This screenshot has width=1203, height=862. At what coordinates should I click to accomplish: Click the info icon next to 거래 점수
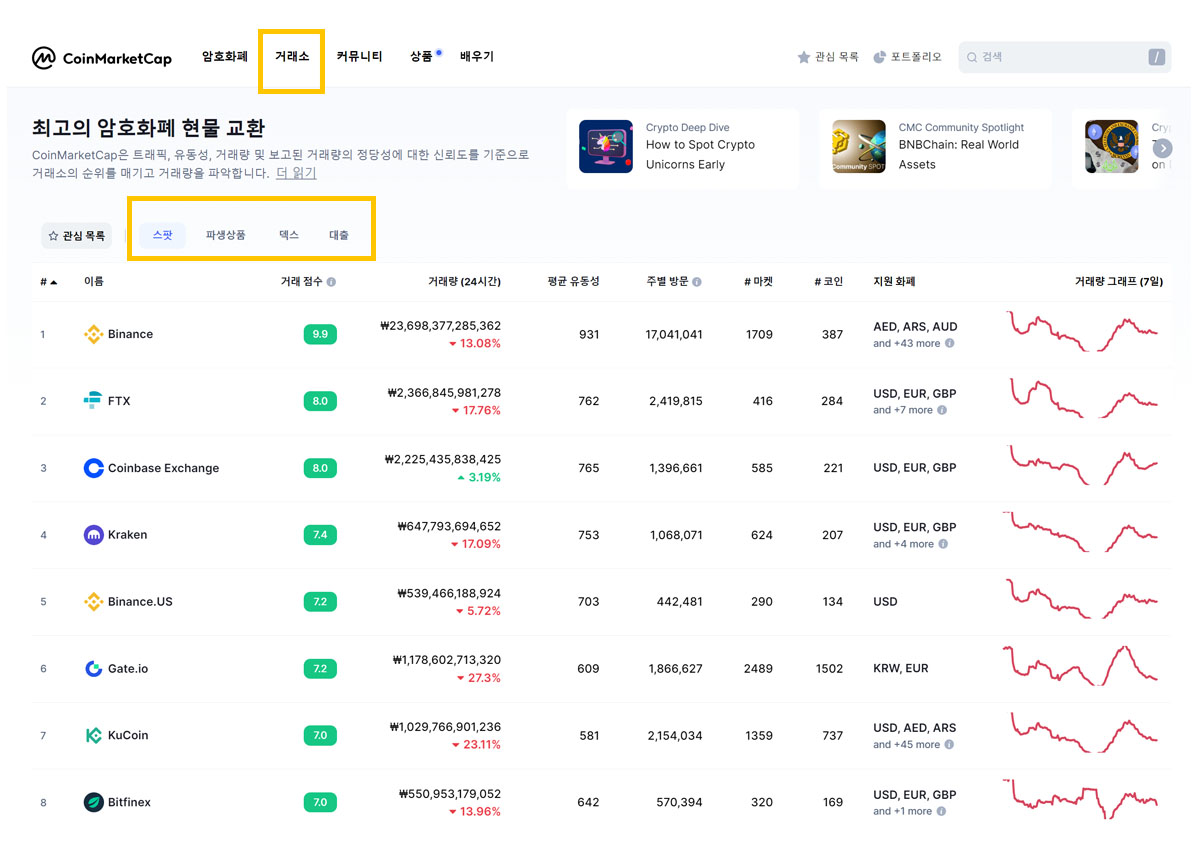[x=331, y=282]
